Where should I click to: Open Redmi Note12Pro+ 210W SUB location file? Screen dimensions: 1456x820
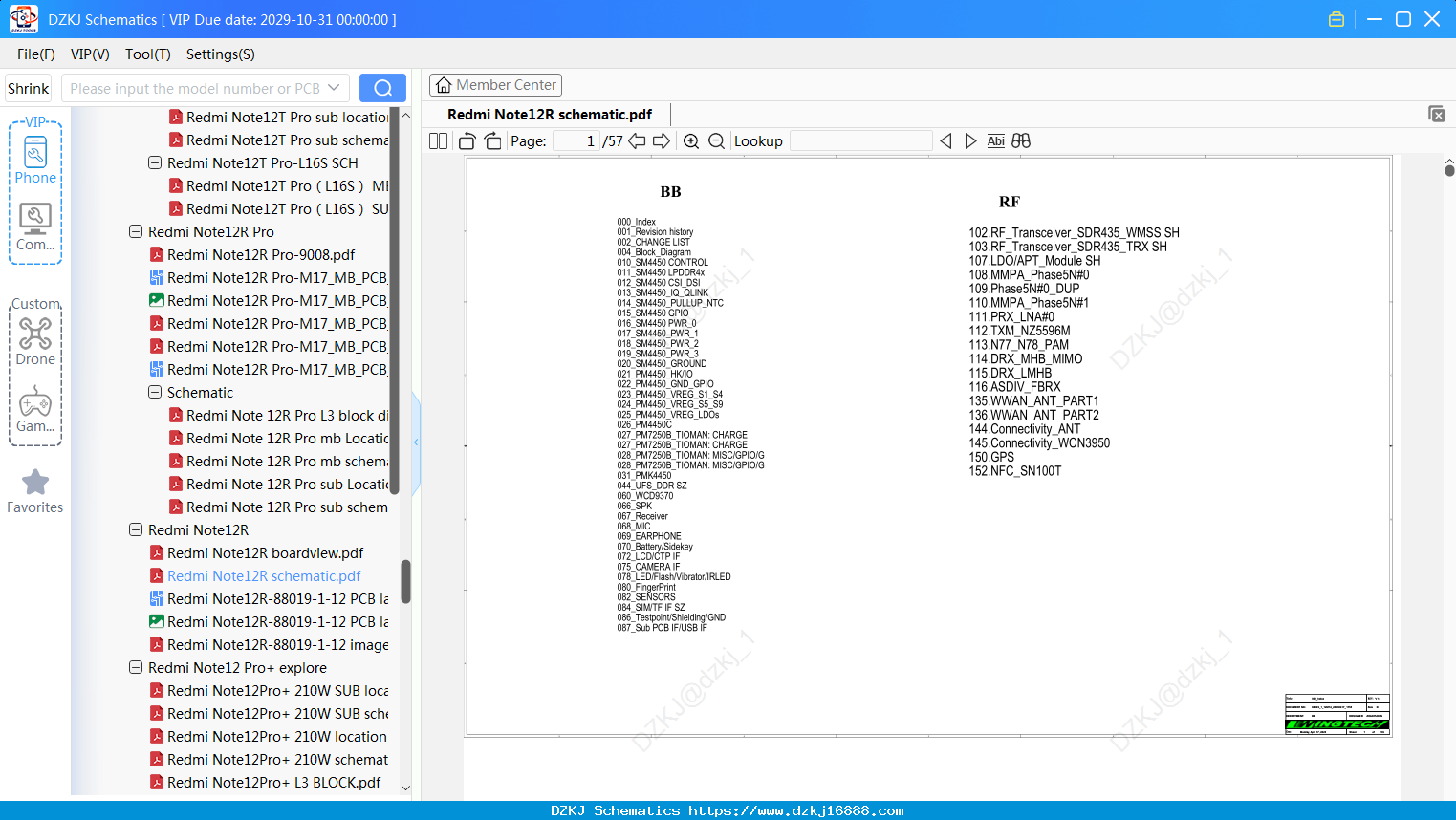(x=269, y=691)
